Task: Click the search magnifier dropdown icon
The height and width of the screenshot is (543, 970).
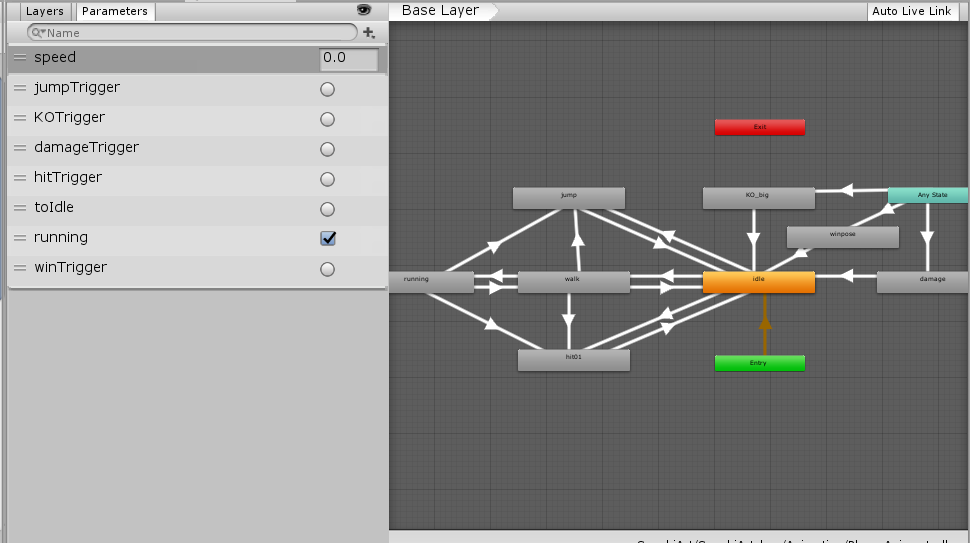Action: [37, 33]
